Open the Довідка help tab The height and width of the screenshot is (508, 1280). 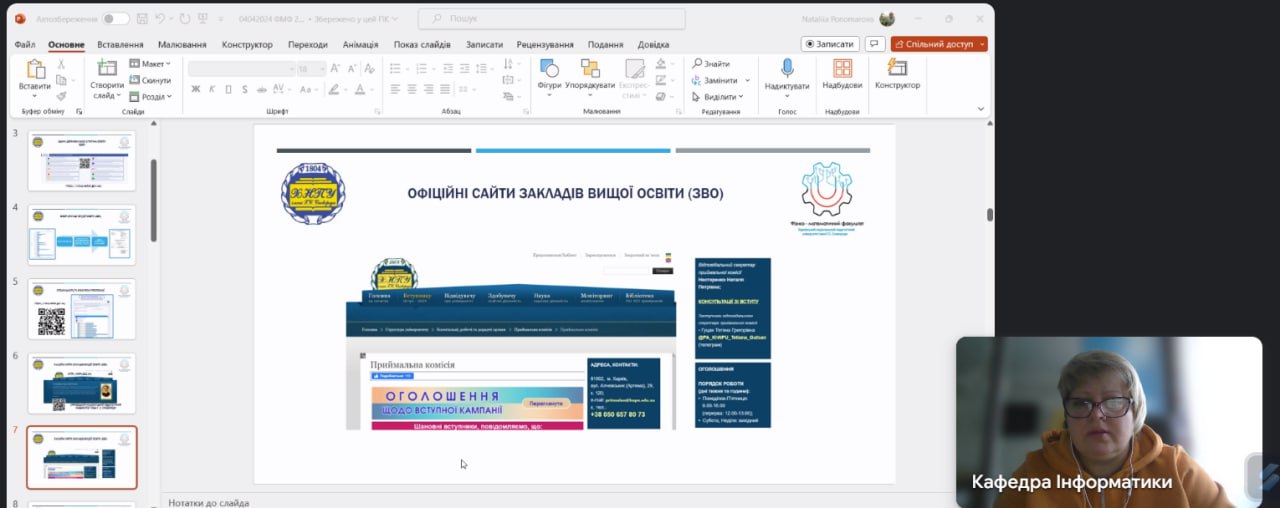pos(653,44)
